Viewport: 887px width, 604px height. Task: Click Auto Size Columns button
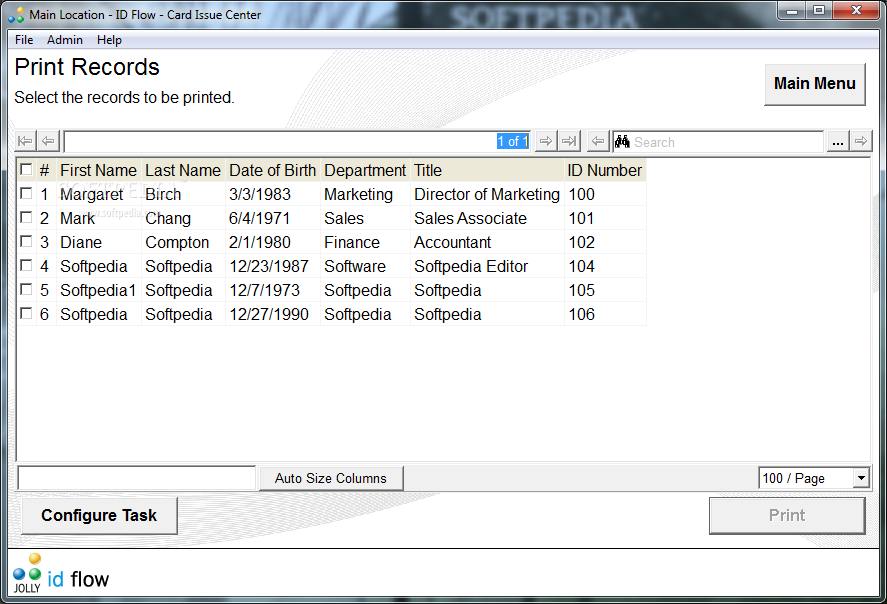click(x=331, y=478)
